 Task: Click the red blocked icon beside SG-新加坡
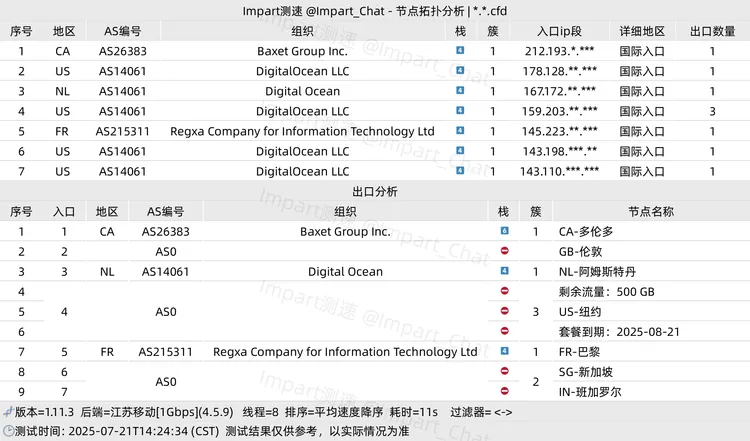click(x=505, y=371)
